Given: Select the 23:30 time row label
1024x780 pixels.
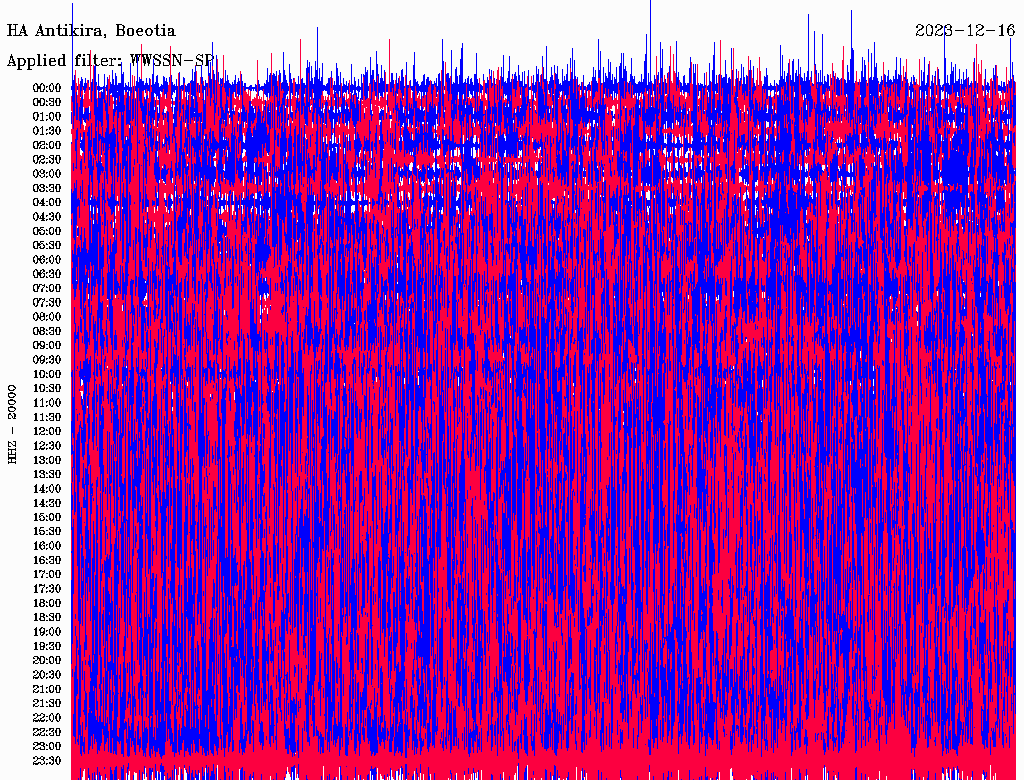Looking at the screenshot, I should (x=47, y=760).
